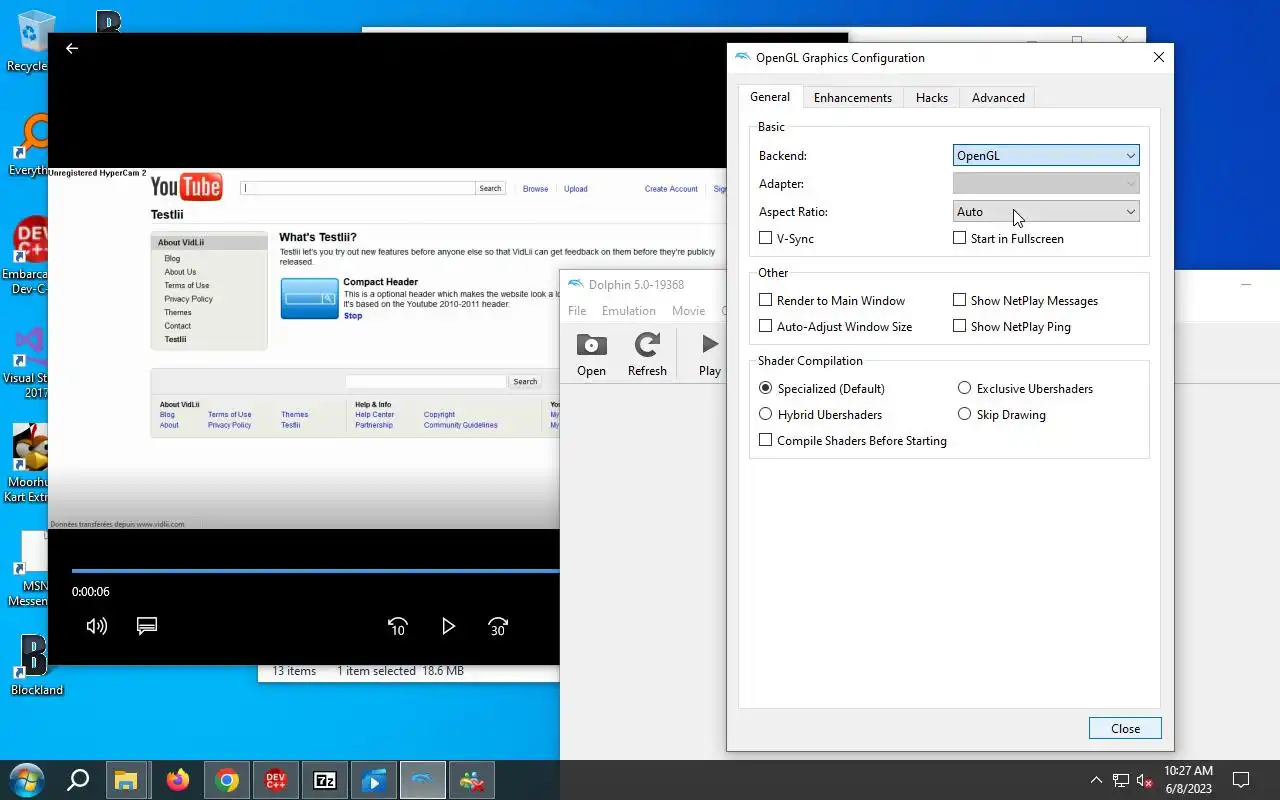
Task: Click the muted speaker tray icon
Action: (1146, 780)
